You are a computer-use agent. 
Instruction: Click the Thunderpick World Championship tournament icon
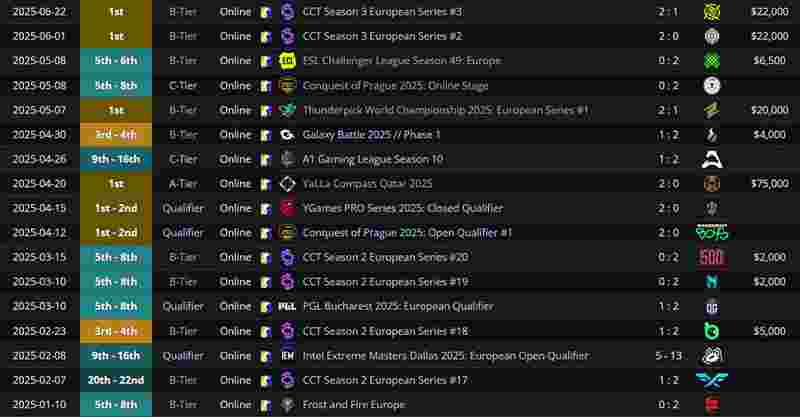[288, 110]
